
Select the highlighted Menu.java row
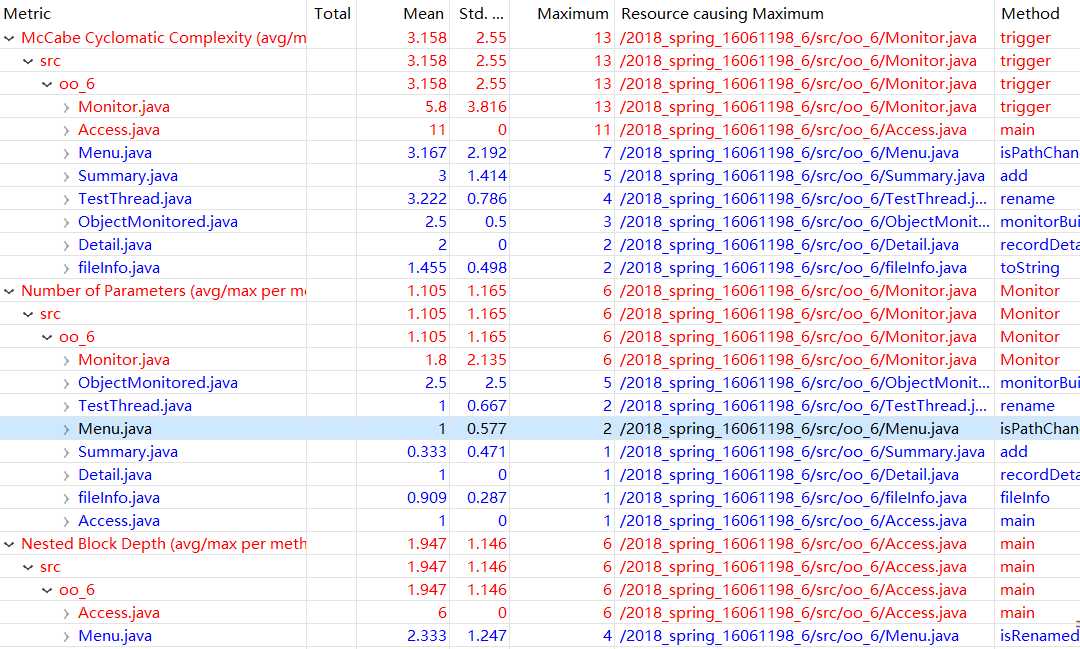(115, 429)
